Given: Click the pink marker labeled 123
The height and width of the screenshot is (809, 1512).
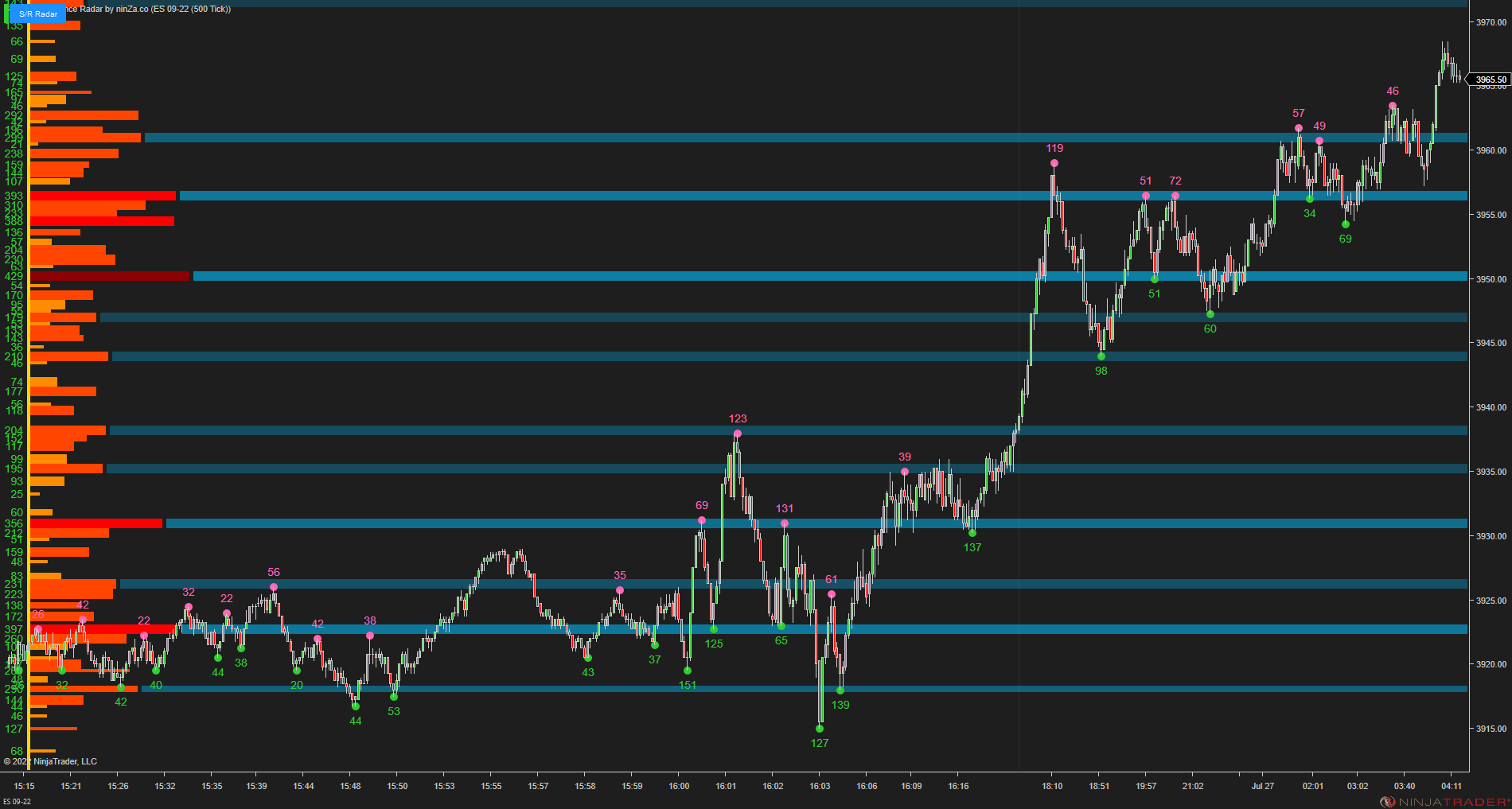Looking at the screenshot, I should (x=738, y=432).
